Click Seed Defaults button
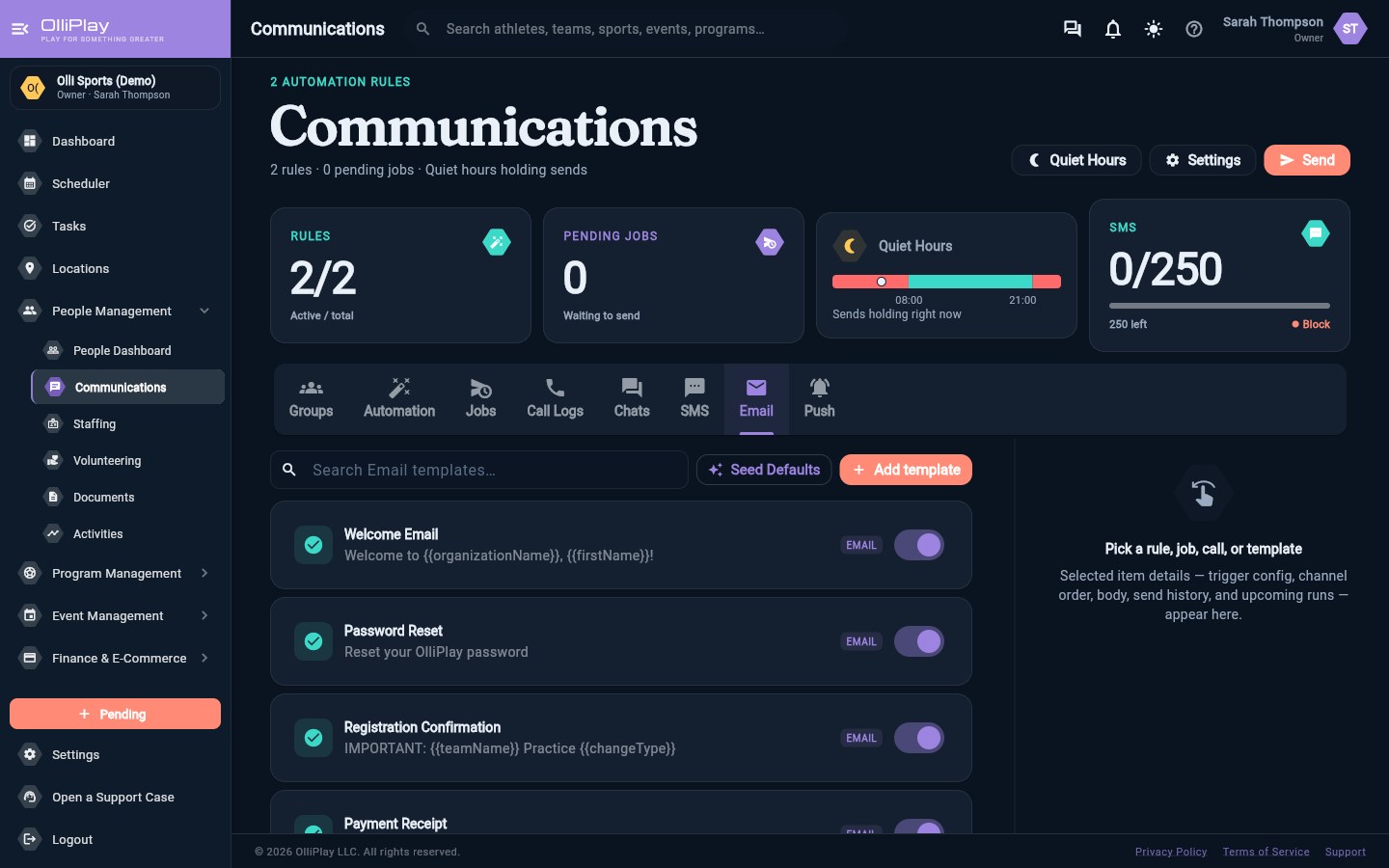 [764, 470]
